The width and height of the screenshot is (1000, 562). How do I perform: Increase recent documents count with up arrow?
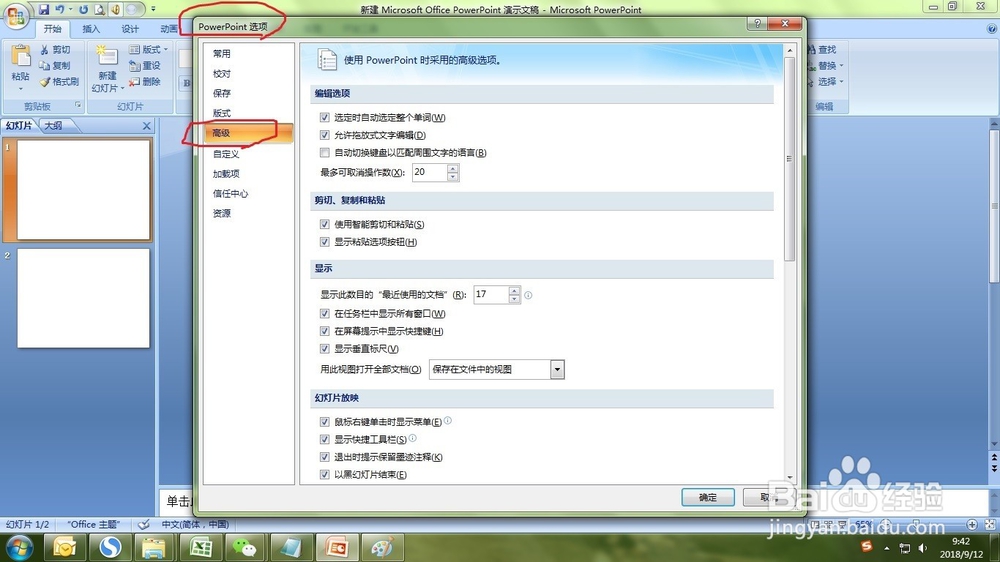pos(515,291)
